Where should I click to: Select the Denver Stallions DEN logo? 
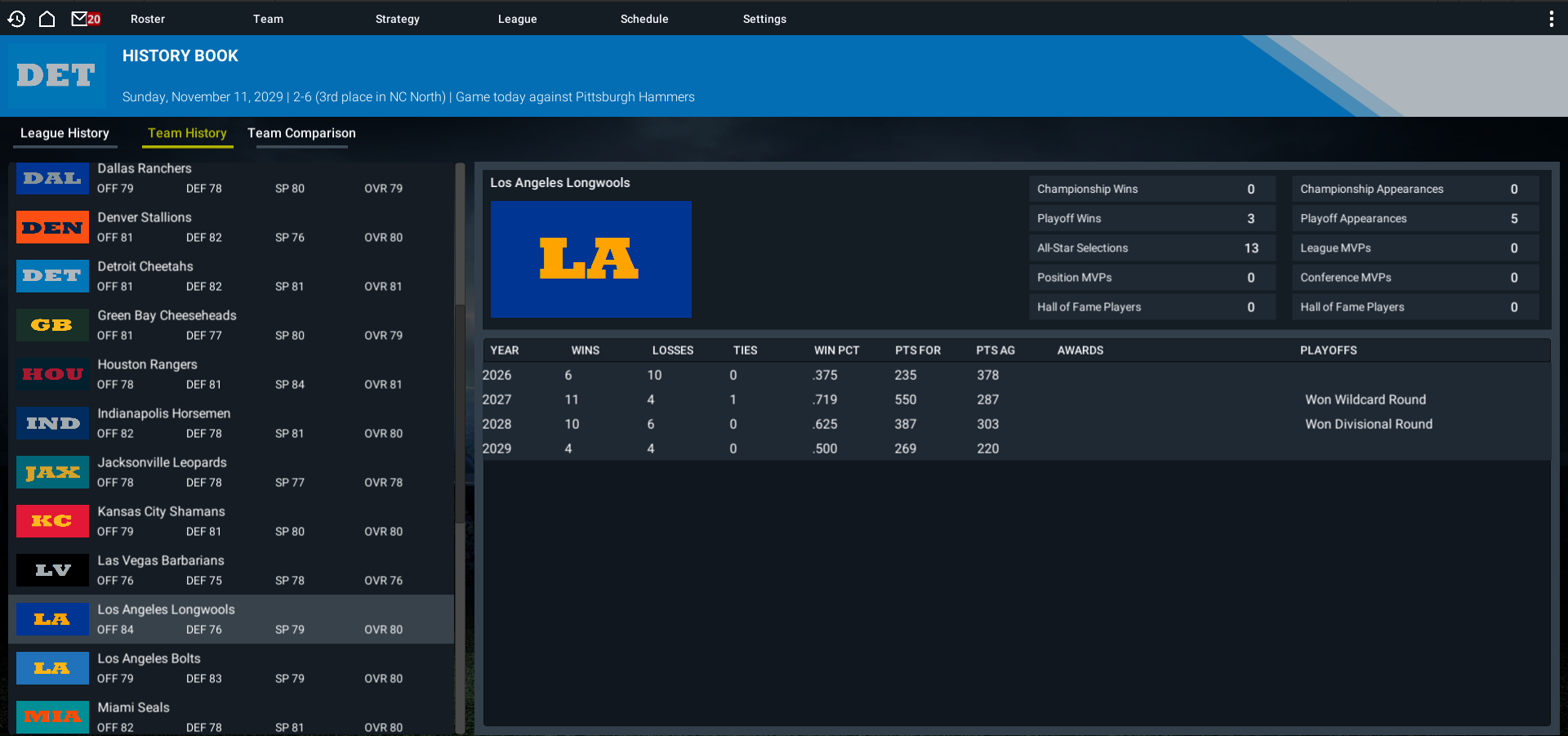(52, 227)
